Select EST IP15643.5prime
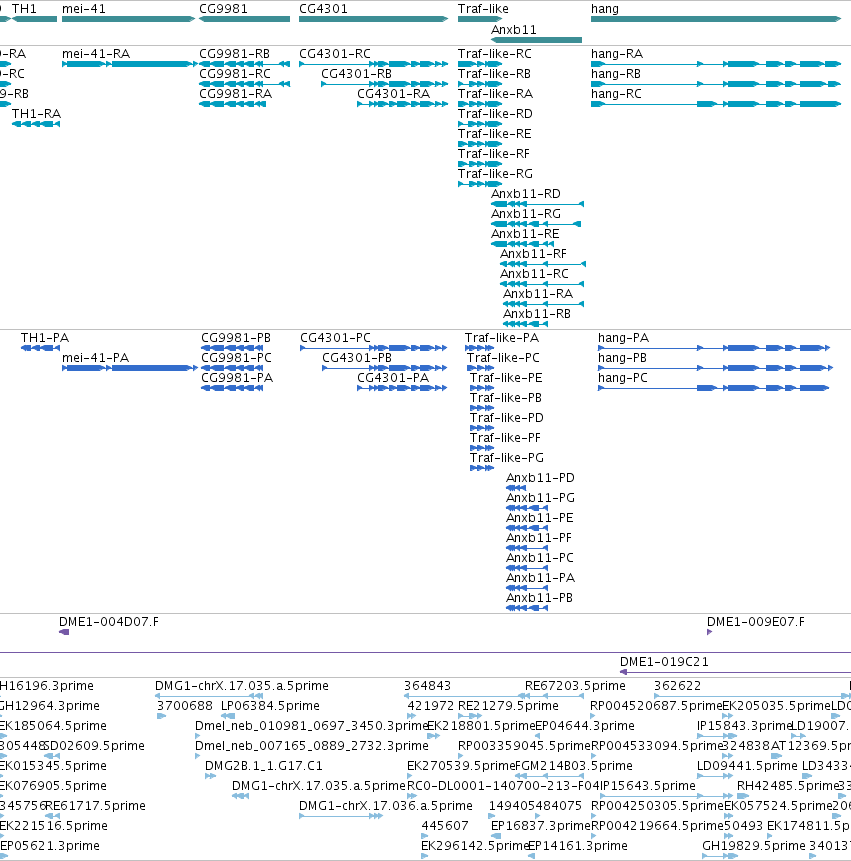The height and width of the screenshot is (861, 851). pos(666,796)
